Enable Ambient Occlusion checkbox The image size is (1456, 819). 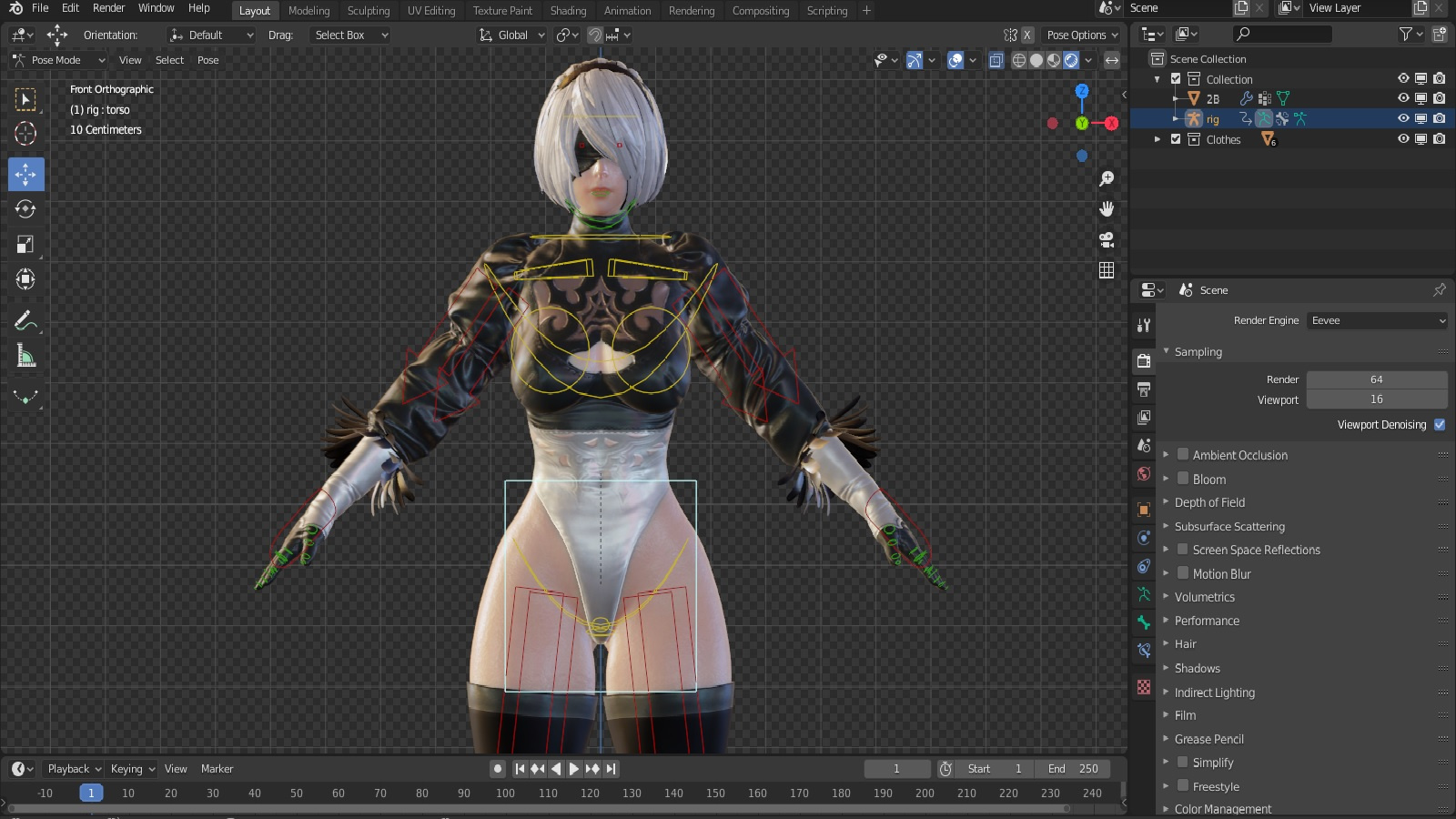coord(1183,454)
